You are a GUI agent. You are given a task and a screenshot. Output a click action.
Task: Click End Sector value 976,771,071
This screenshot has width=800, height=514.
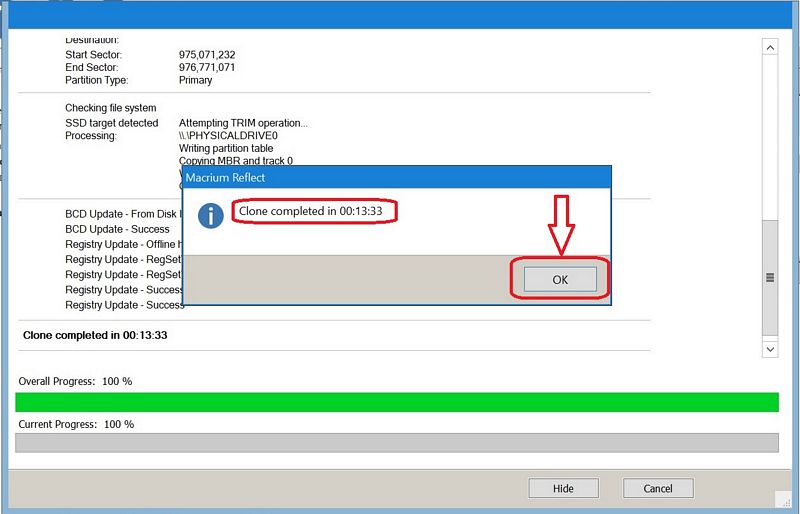click(207, 67)
